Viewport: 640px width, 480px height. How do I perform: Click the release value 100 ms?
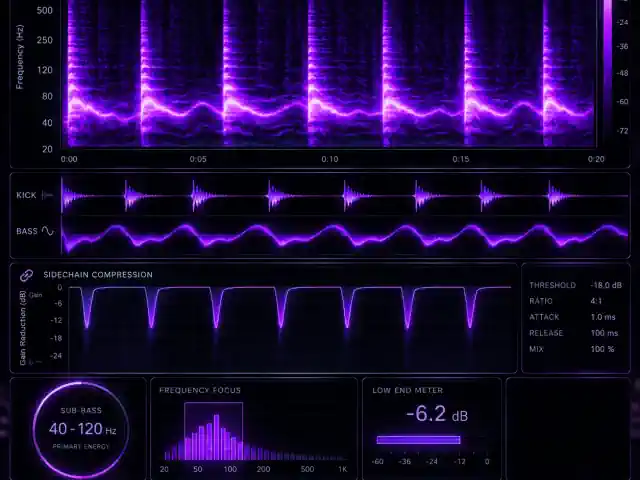604,333
